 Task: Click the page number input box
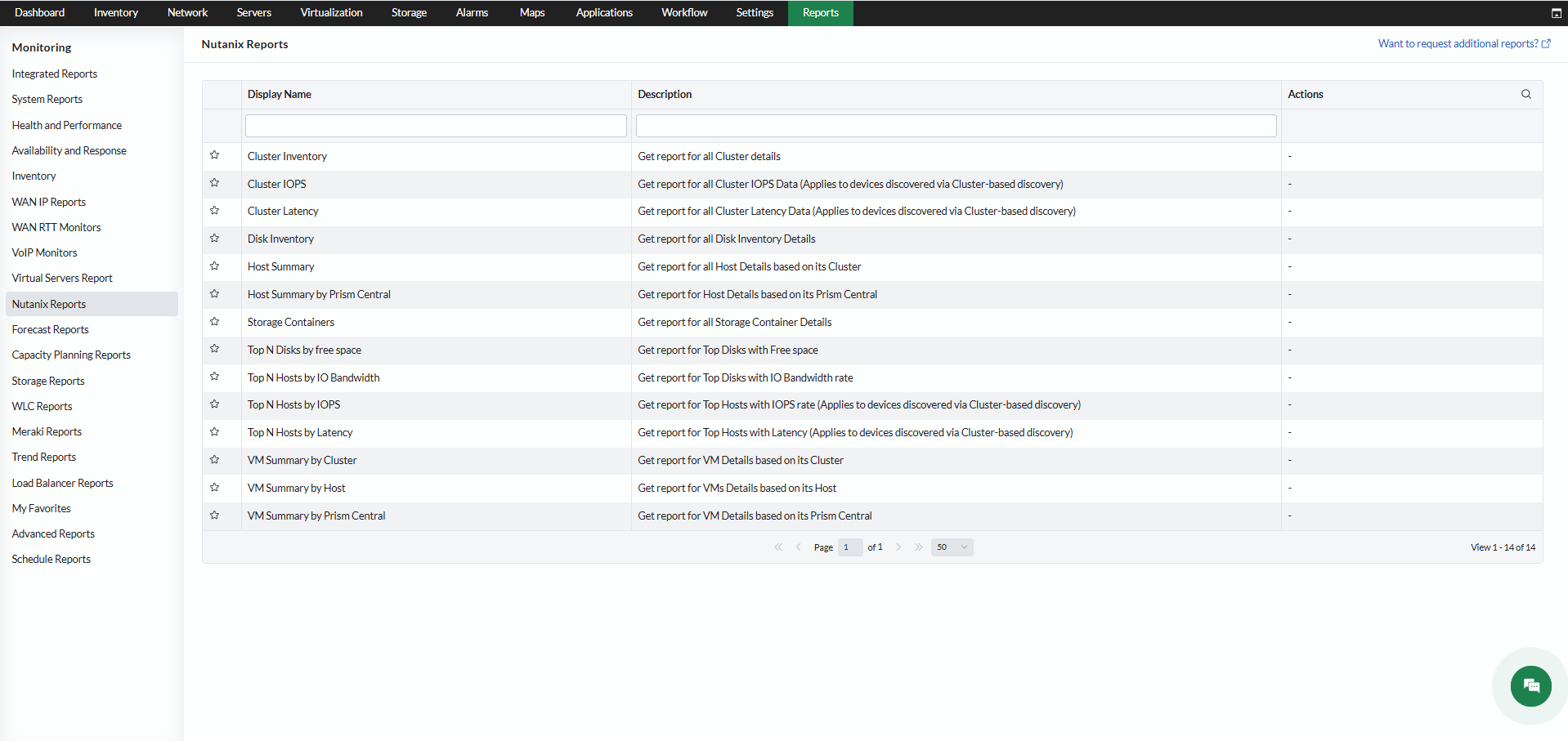coord(850,547)
